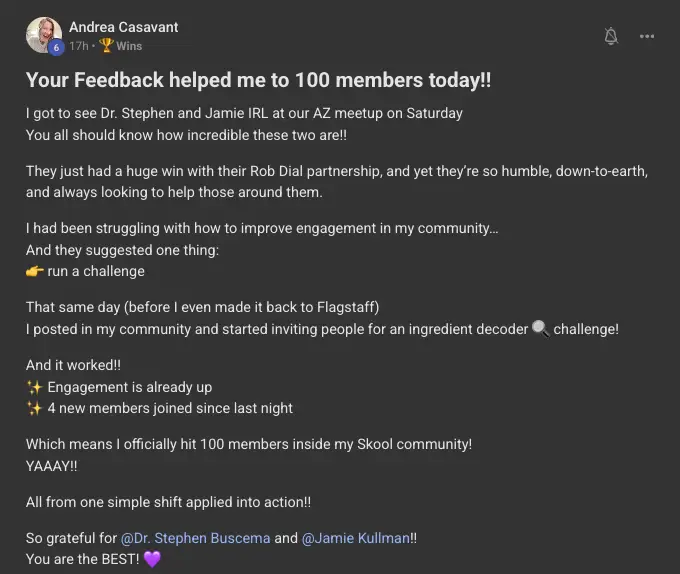Screen dimensions: 680x574
Task: Click the 'And it worked!!' line
Action: 74,366
